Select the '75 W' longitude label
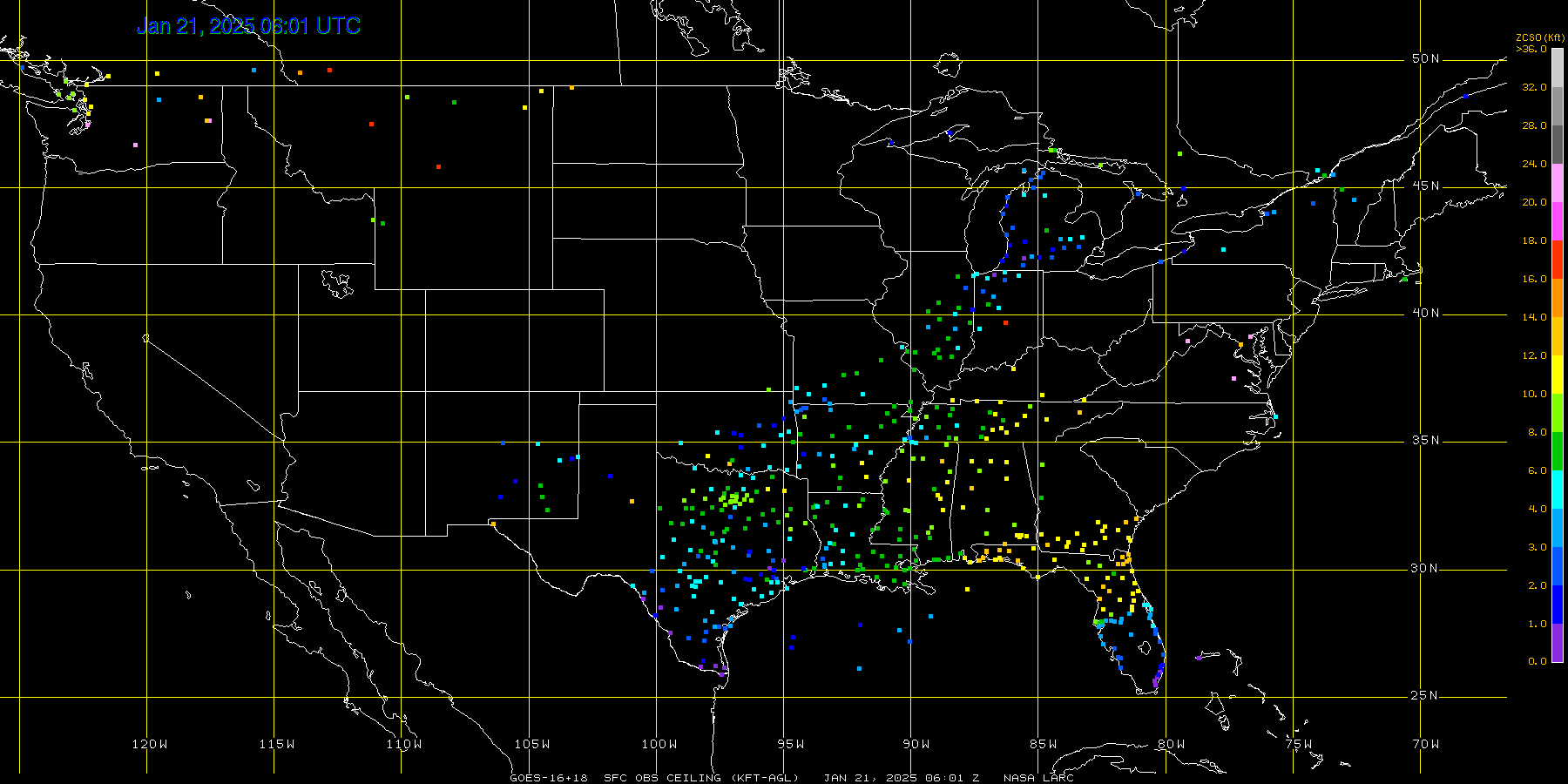The width and height of the screenshot is (1568, 784). (x=1298, y=744)
